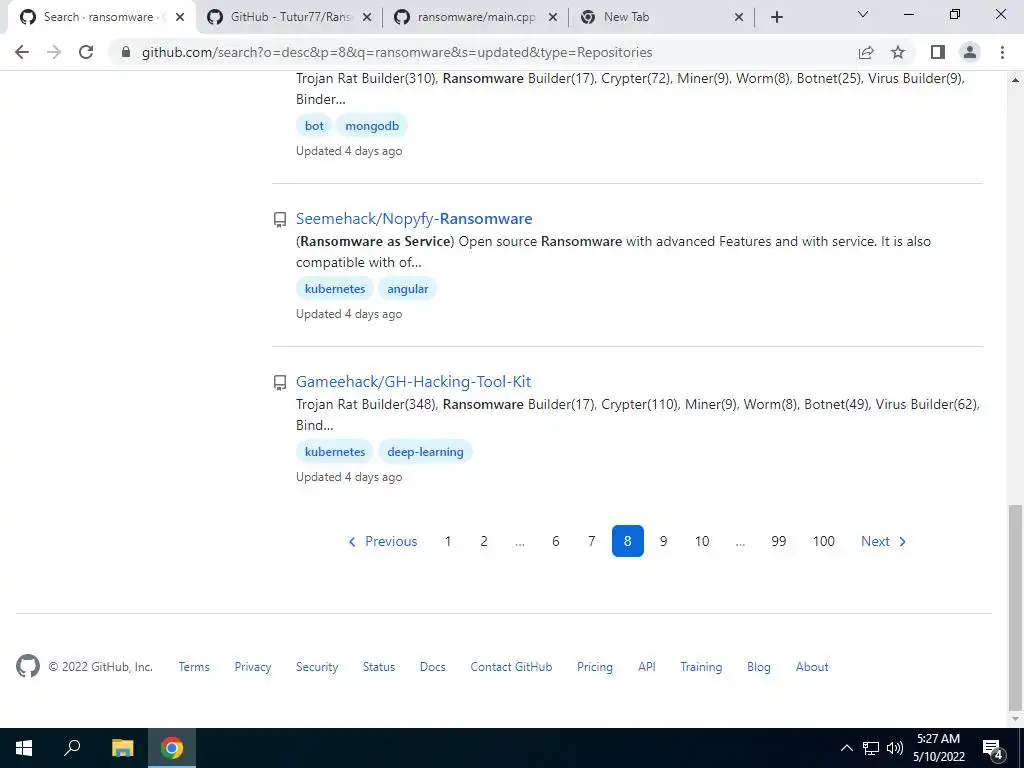Open the notification center icon
Screen dimensions: 1024x768
pyautogui.click(x=993, y=749)
